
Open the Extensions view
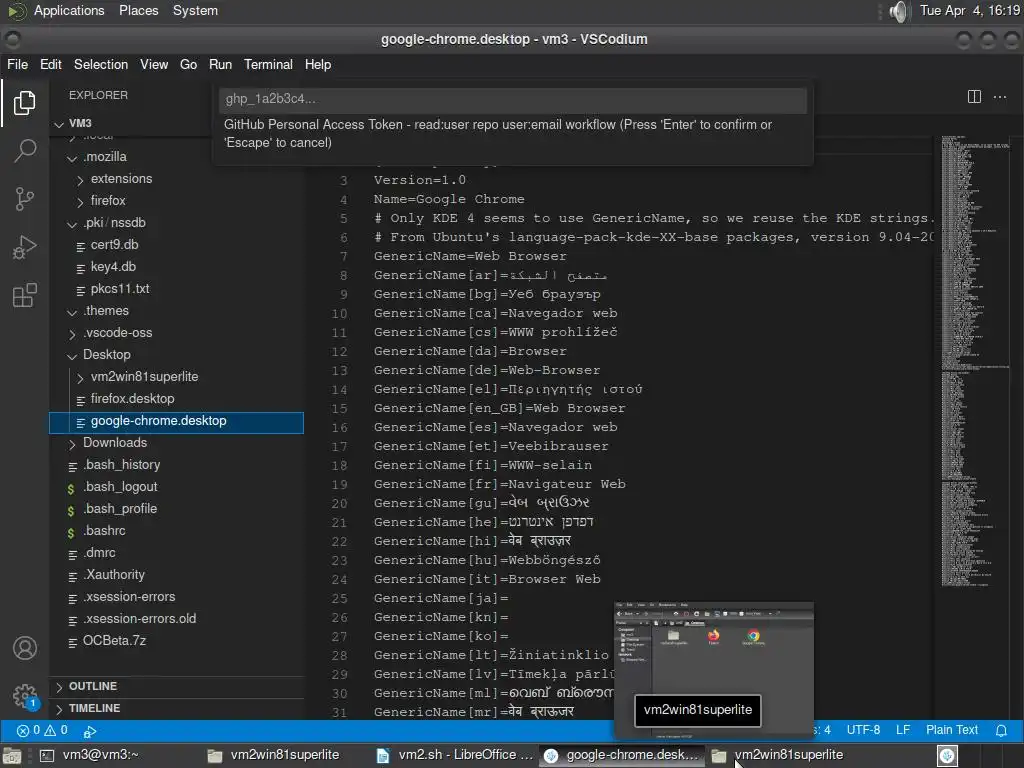coord(24,295)
